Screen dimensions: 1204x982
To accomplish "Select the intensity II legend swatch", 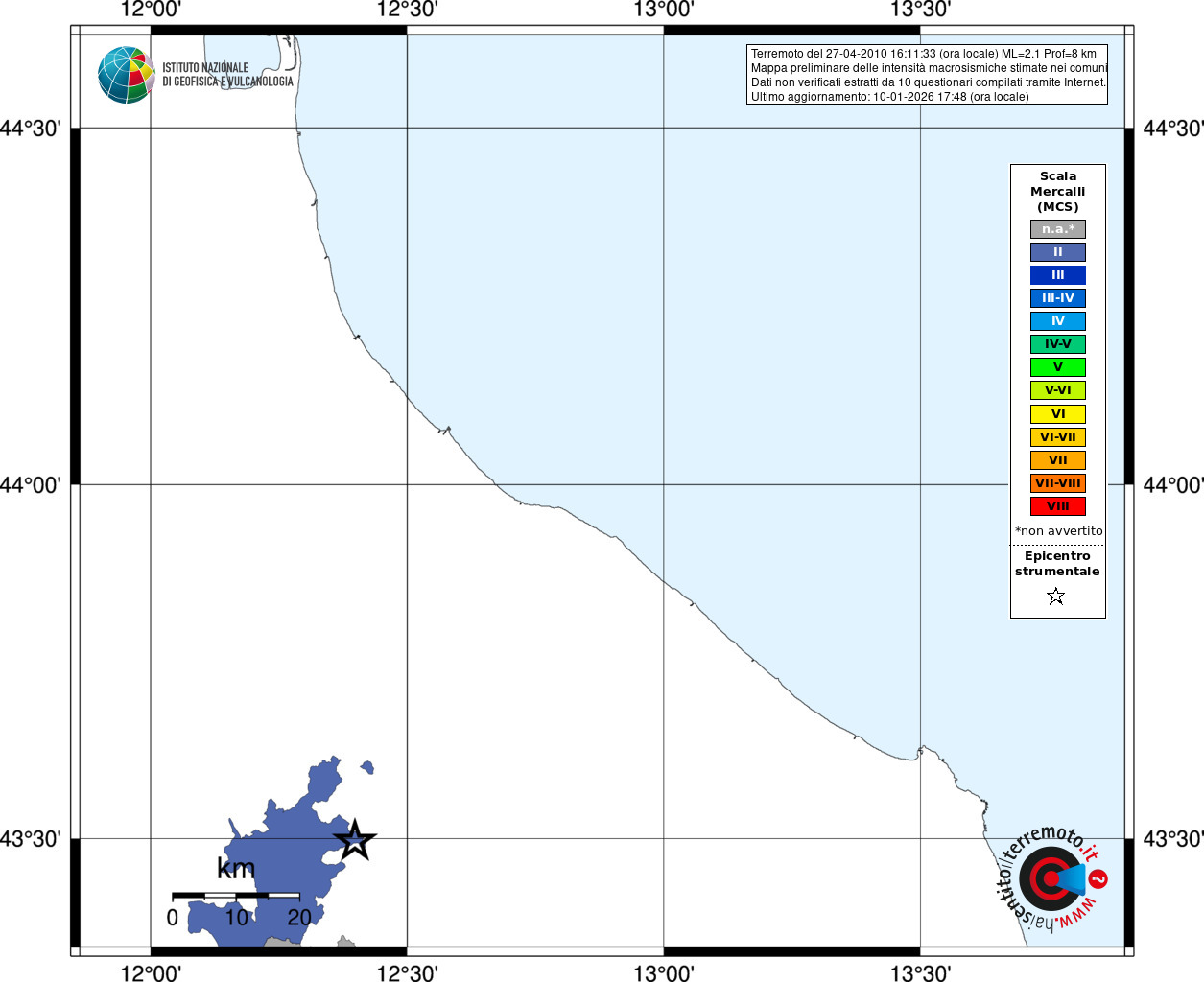I will click(x=1057, y=252).
